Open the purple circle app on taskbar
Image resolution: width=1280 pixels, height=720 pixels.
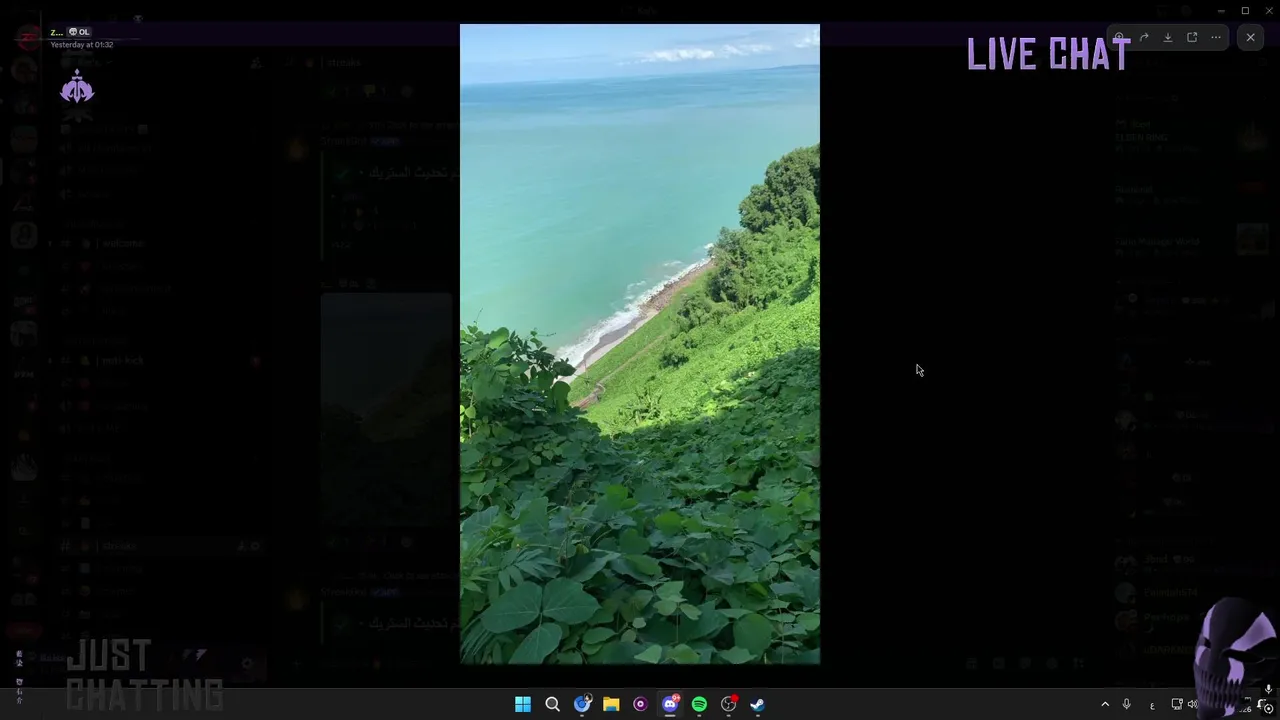(640, 704)
